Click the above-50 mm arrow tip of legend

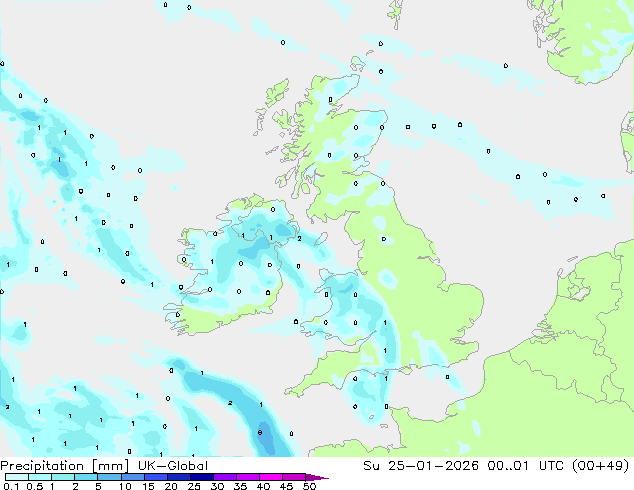pyautogui.click(x=317, y=477)
